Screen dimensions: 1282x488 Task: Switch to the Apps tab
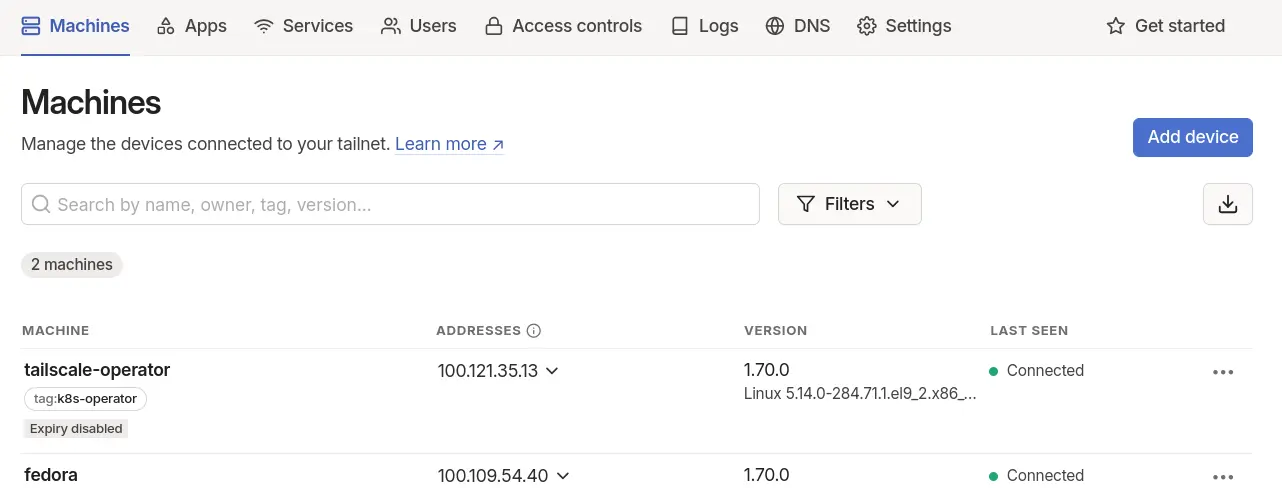pos(192,26)
